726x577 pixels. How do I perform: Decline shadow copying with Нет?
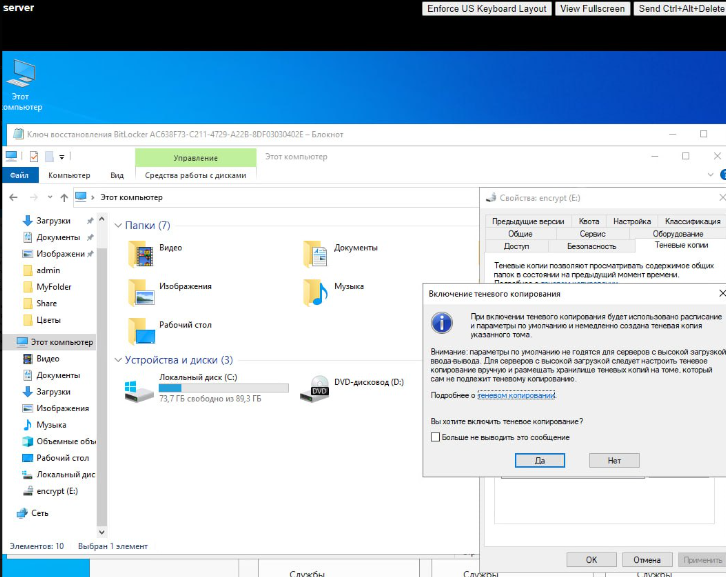pos(614,460)
